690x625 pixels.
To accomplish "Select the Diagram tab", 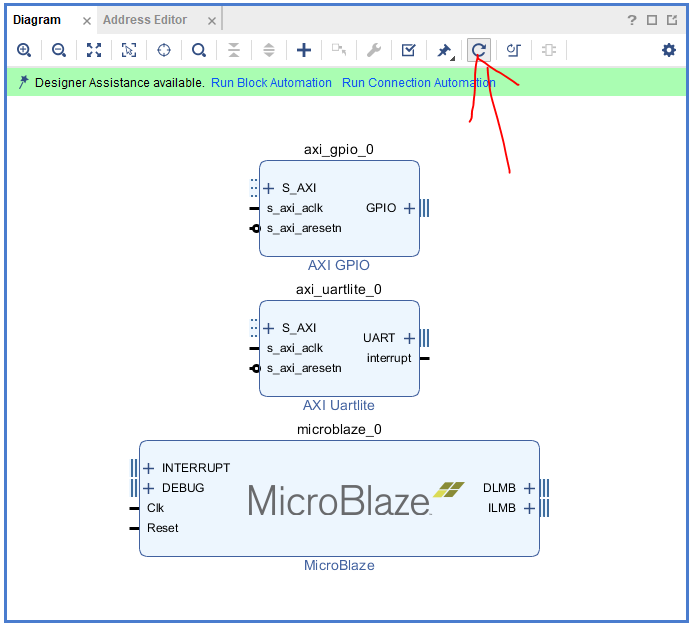I will click(x=37, y=20).
